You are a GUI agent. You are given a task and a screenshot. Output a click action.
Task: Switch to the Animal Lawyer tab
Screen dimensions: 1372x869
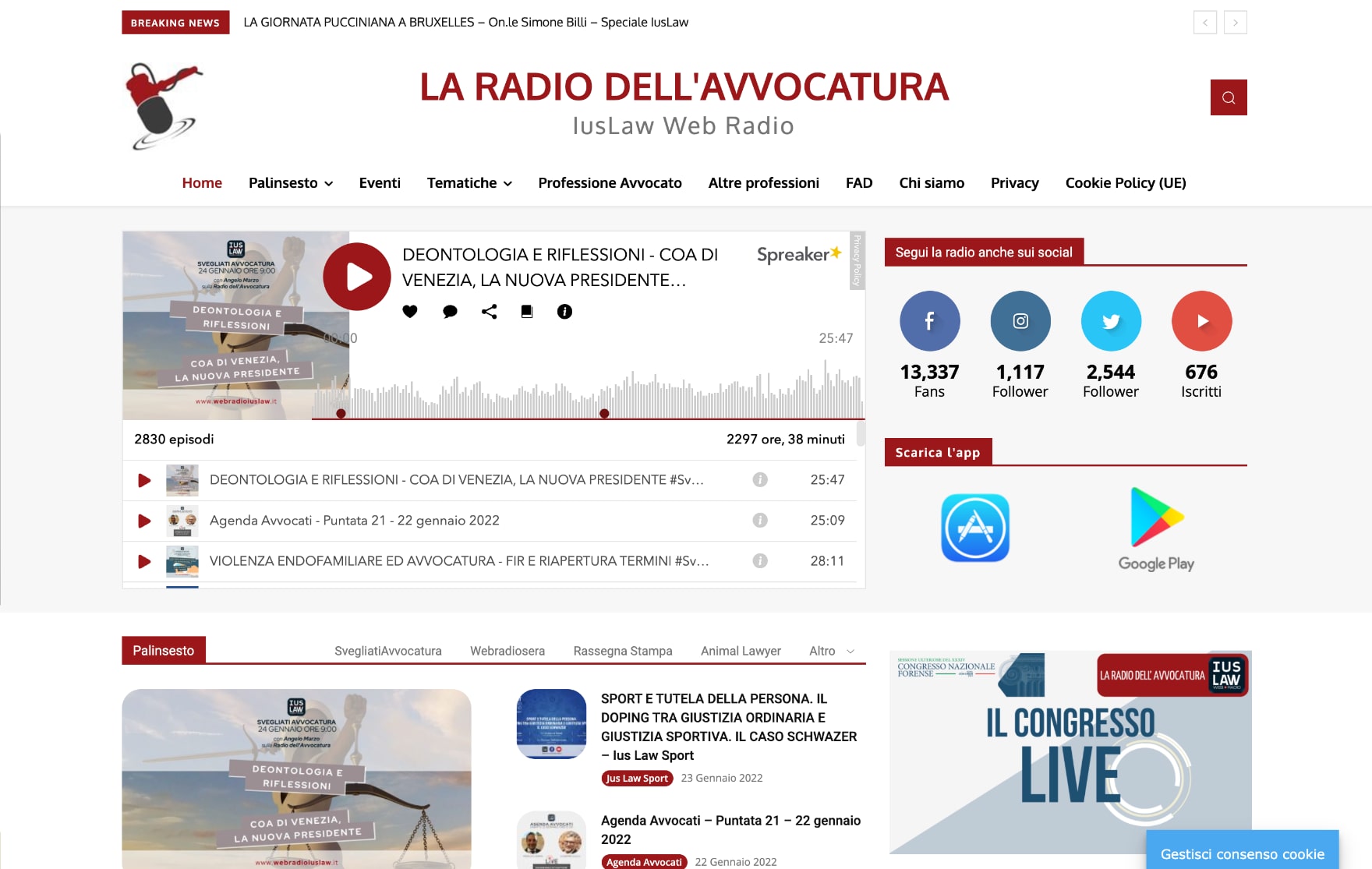(741, 651)
